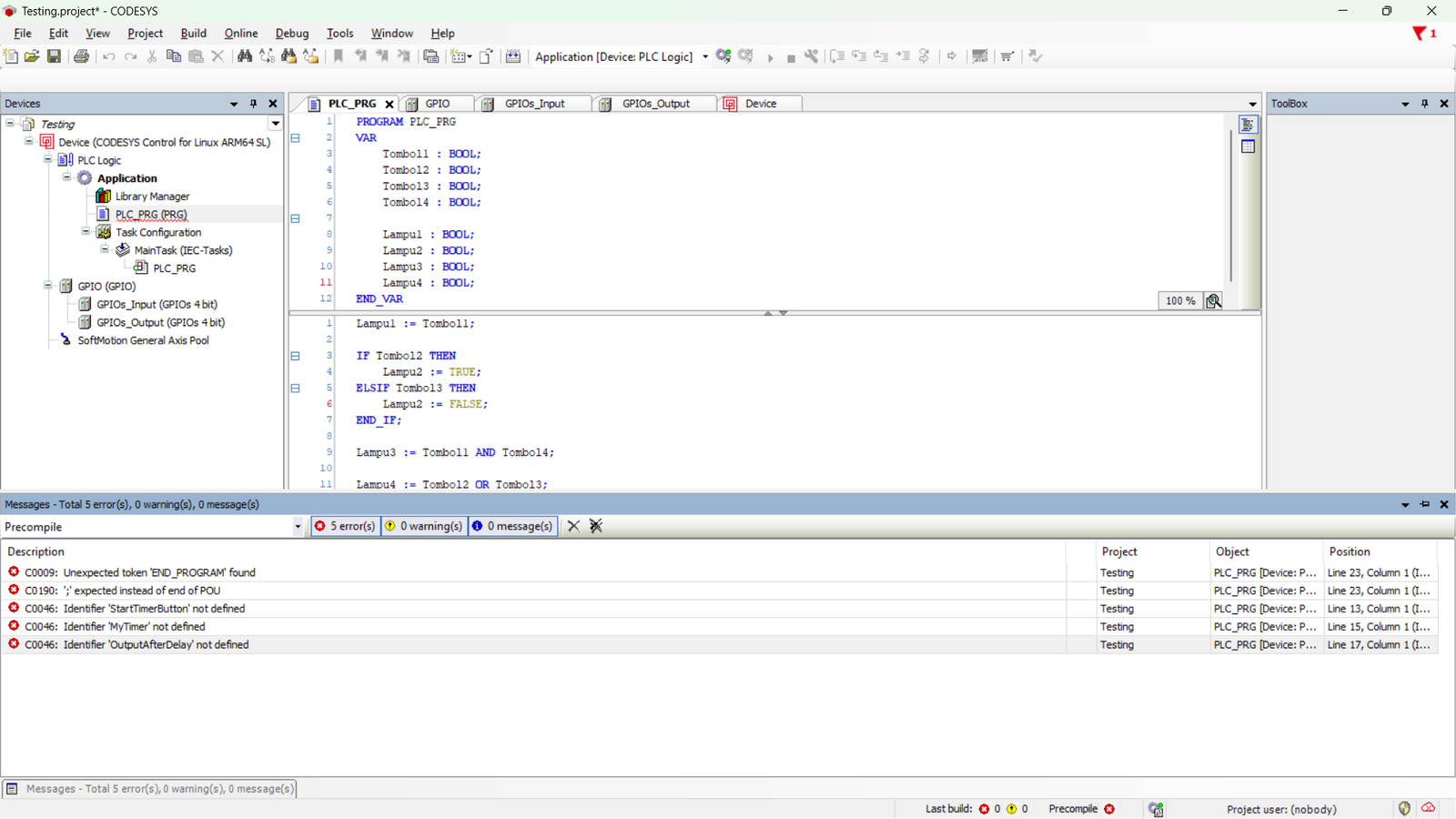Collapse the VAR declaration block in the editor
Image resolution: width=1456 pixels, height=819 pixels.
(x=295, y=138)
